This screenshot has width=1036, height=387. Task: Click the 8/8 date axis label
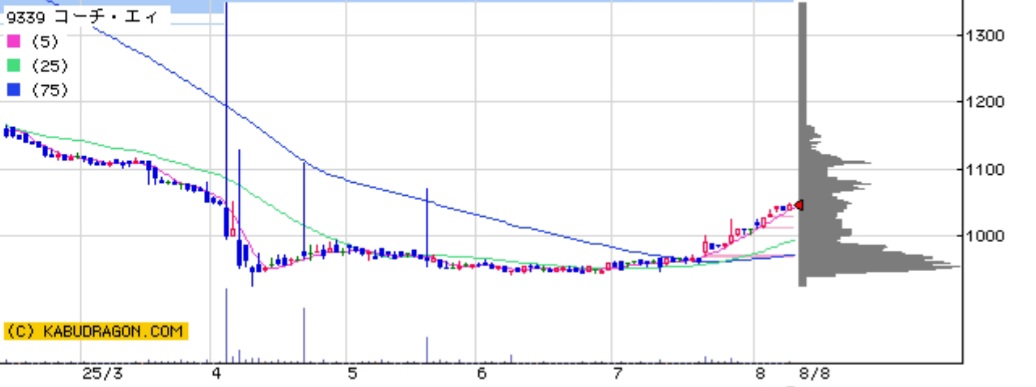point(814,374)
